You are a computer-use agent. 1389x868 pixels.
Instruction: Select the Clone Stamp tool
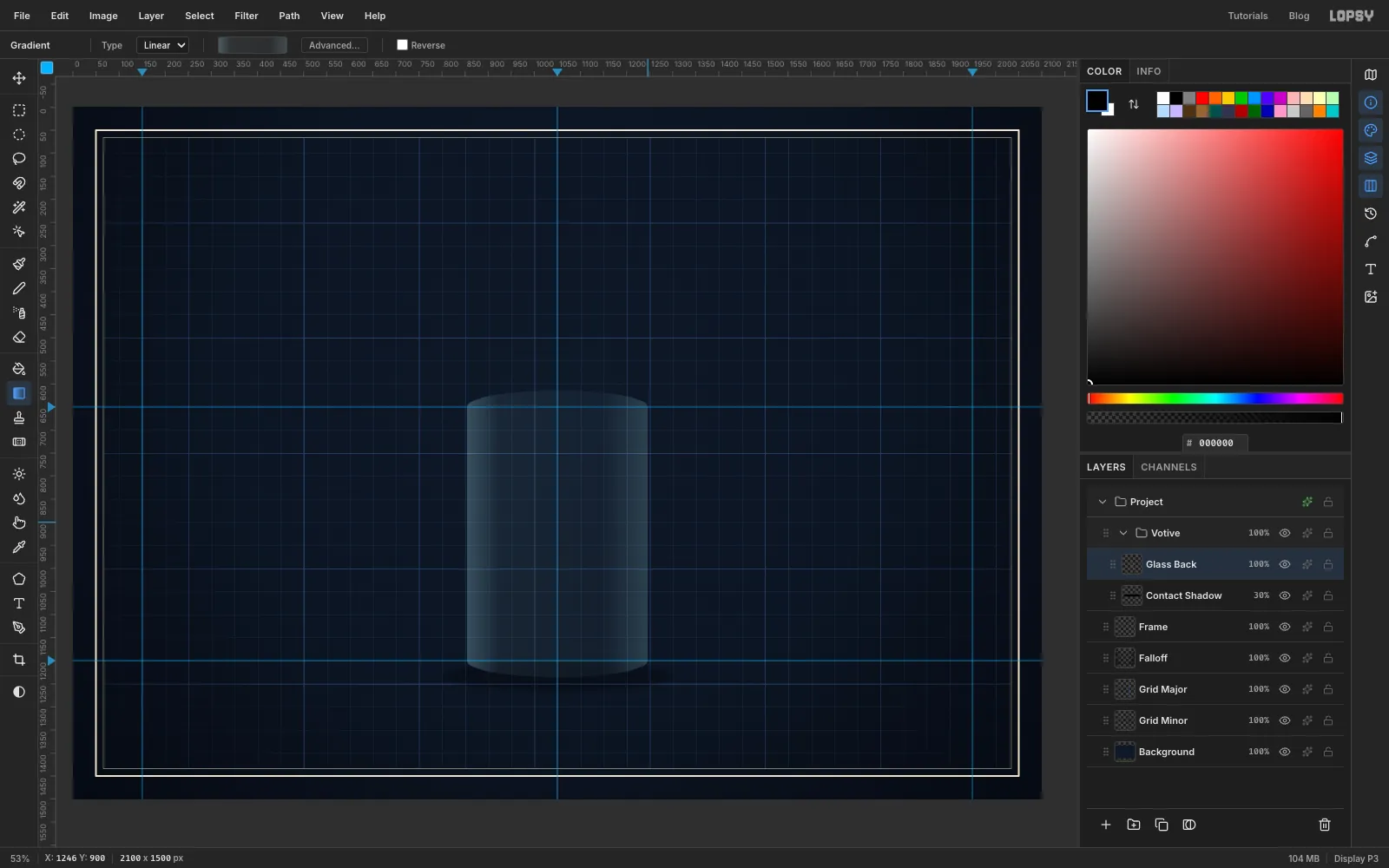(x=19, y=418)
